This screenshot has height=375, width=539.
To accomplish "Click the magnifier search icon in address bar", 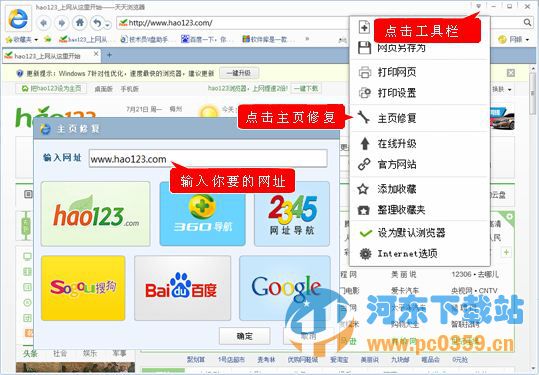I will 527,23.
